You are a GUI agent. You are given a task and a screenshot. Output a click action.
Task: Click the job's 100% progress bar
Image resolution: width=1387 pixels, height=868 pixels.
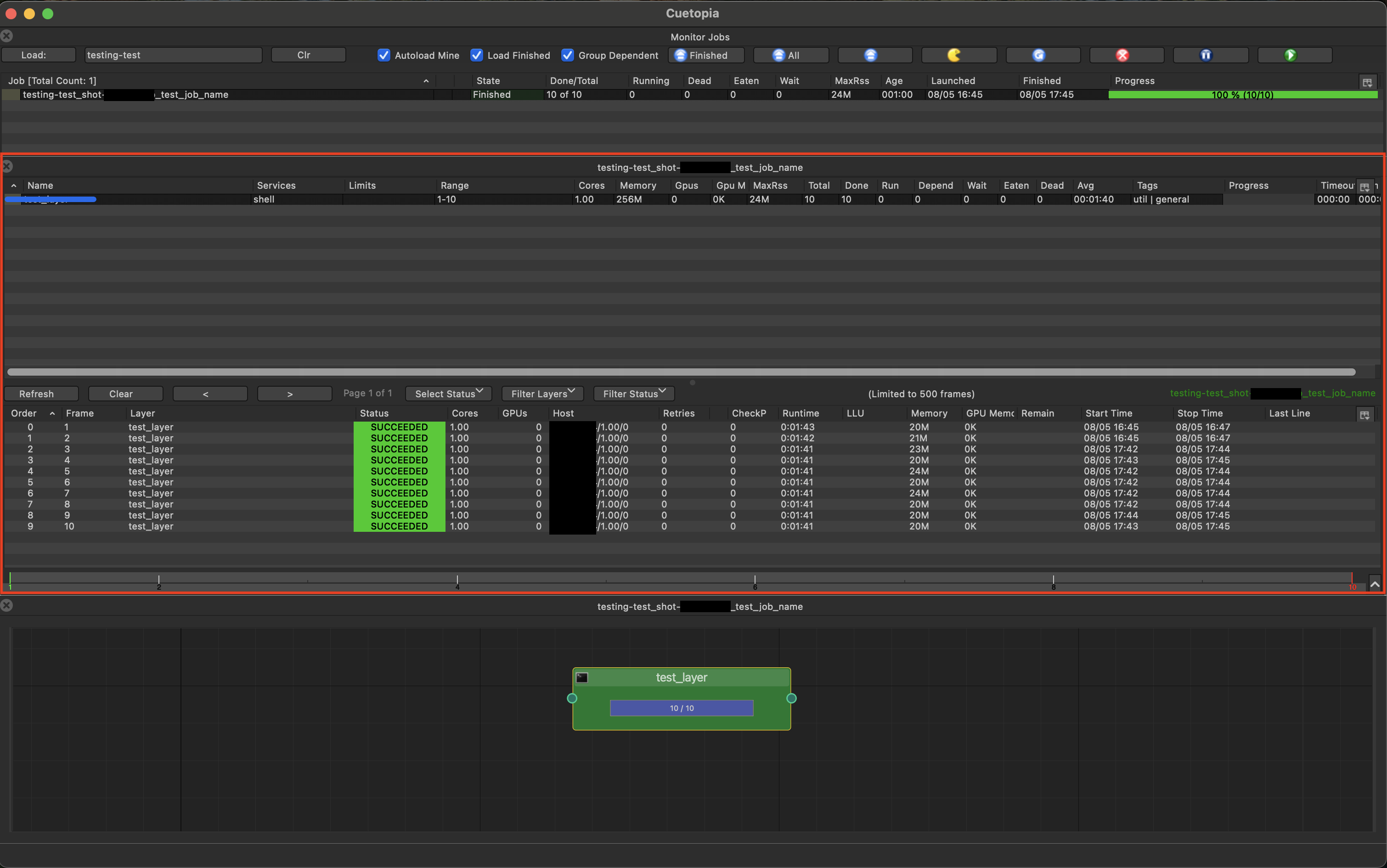click(1243, 95)
